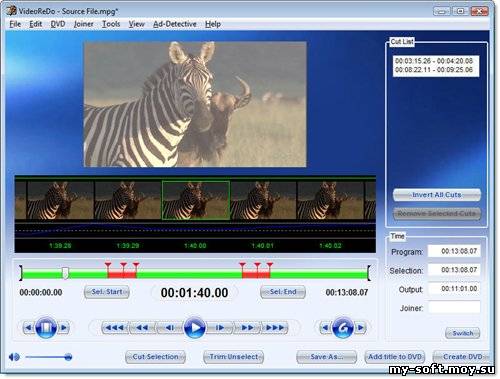Screen dimensions: 500x379
Task: Click the Trim Unselect button
Action: [x=233, y=357]
